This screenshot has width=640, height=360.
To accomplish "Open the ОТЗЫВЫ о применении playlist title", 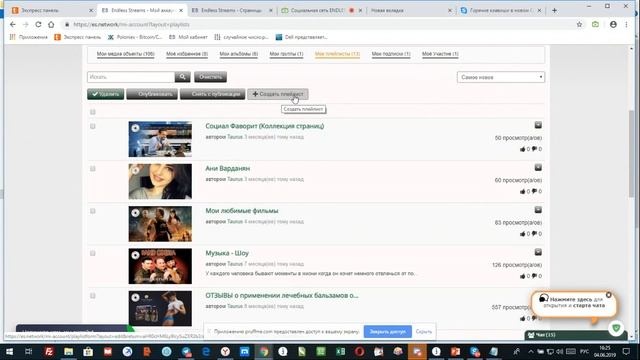I will pyautogui.click(x=282, y=295).
